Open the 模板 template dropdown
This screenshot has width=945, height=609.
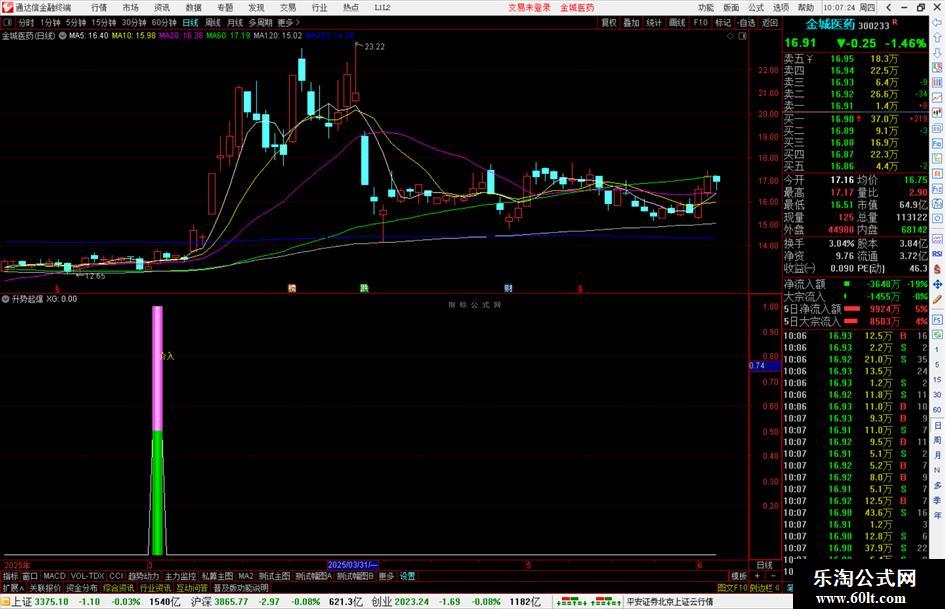coord(739,576)
